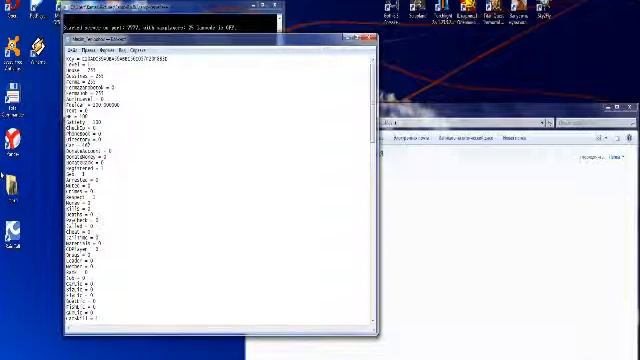
Task: Open the Справка menu in Notepad
Action: pyautogui.click(x=138, y=50)
